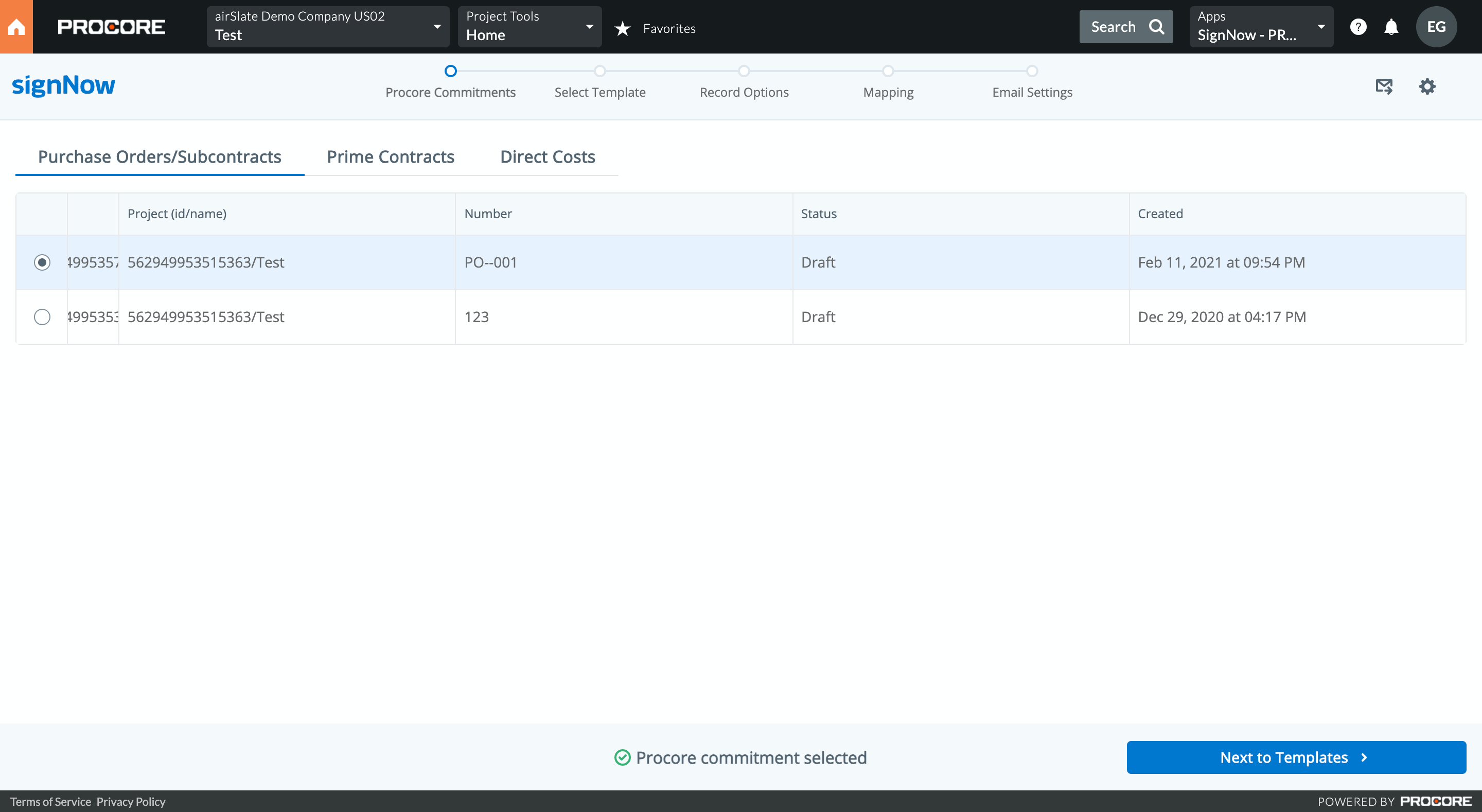Click Next to Templates button

click(x=1296, y=757)
